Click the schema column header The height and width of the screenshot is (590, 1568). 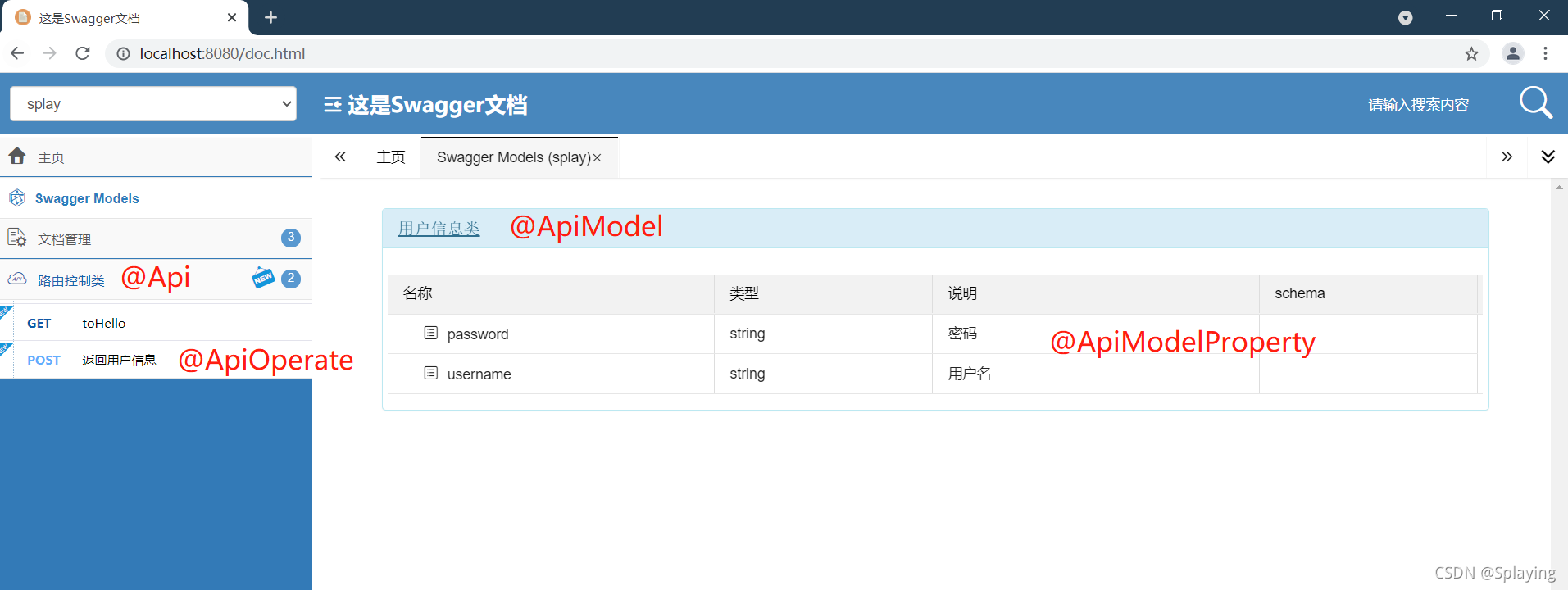pos(1368,293)
